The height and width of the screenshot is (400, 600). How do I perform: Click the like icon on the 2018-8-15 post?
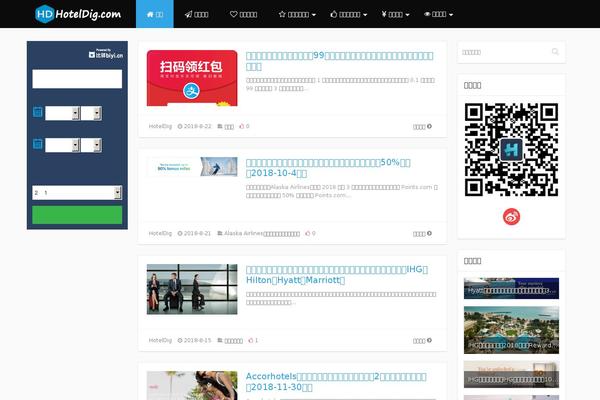click(251, 340)
